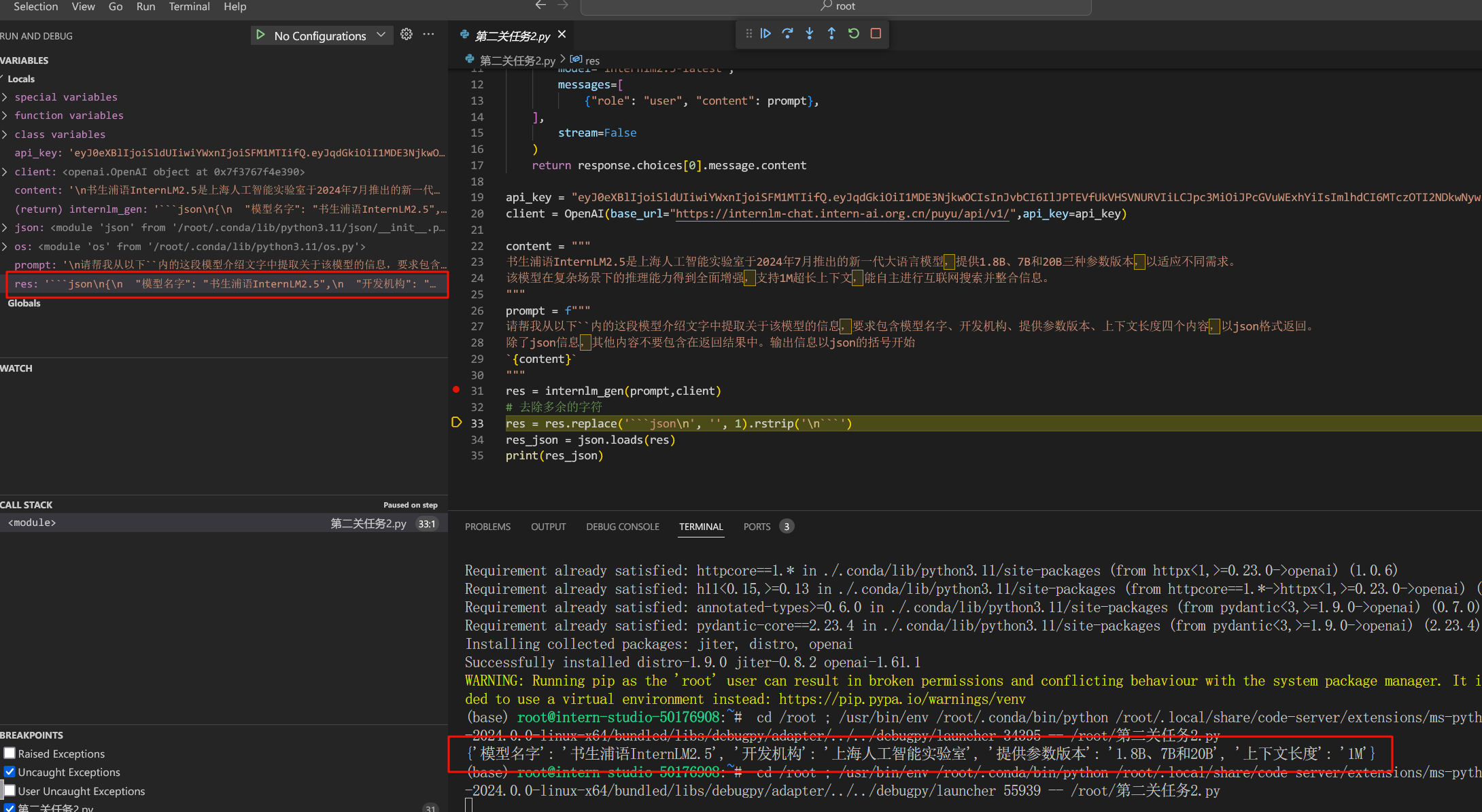This screenshot has width=1482, height=812.
Task: Open Run and Debug more actions ellipsis
Action: click(428, 35)
